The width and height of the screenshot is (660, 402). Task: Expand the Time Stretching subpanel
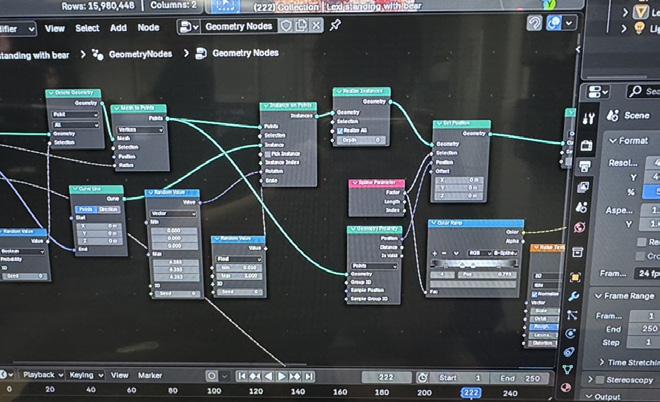tap(601, 362)
